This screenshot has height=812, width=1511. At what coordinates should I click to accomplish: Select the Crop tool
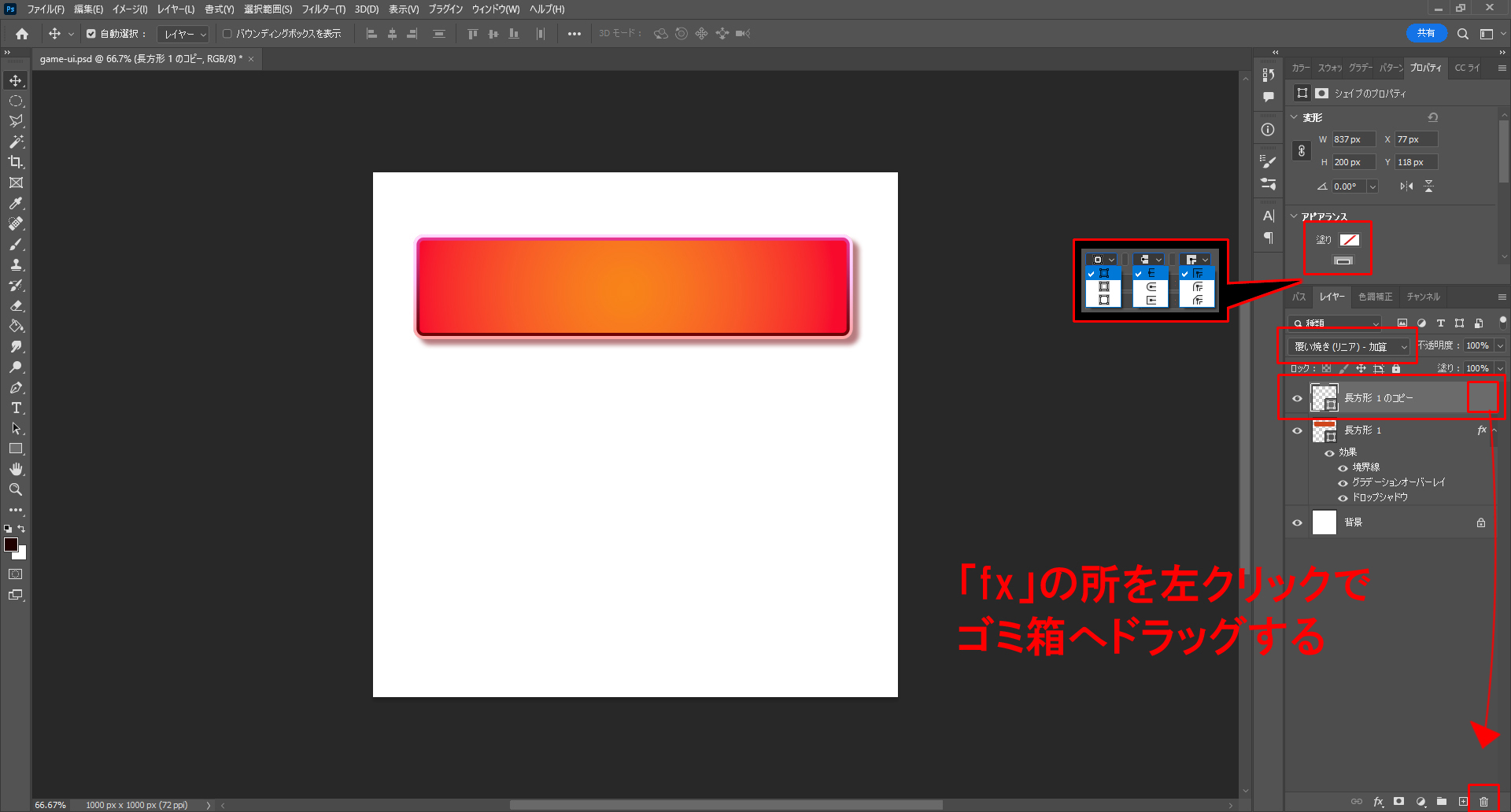[16, 162]
